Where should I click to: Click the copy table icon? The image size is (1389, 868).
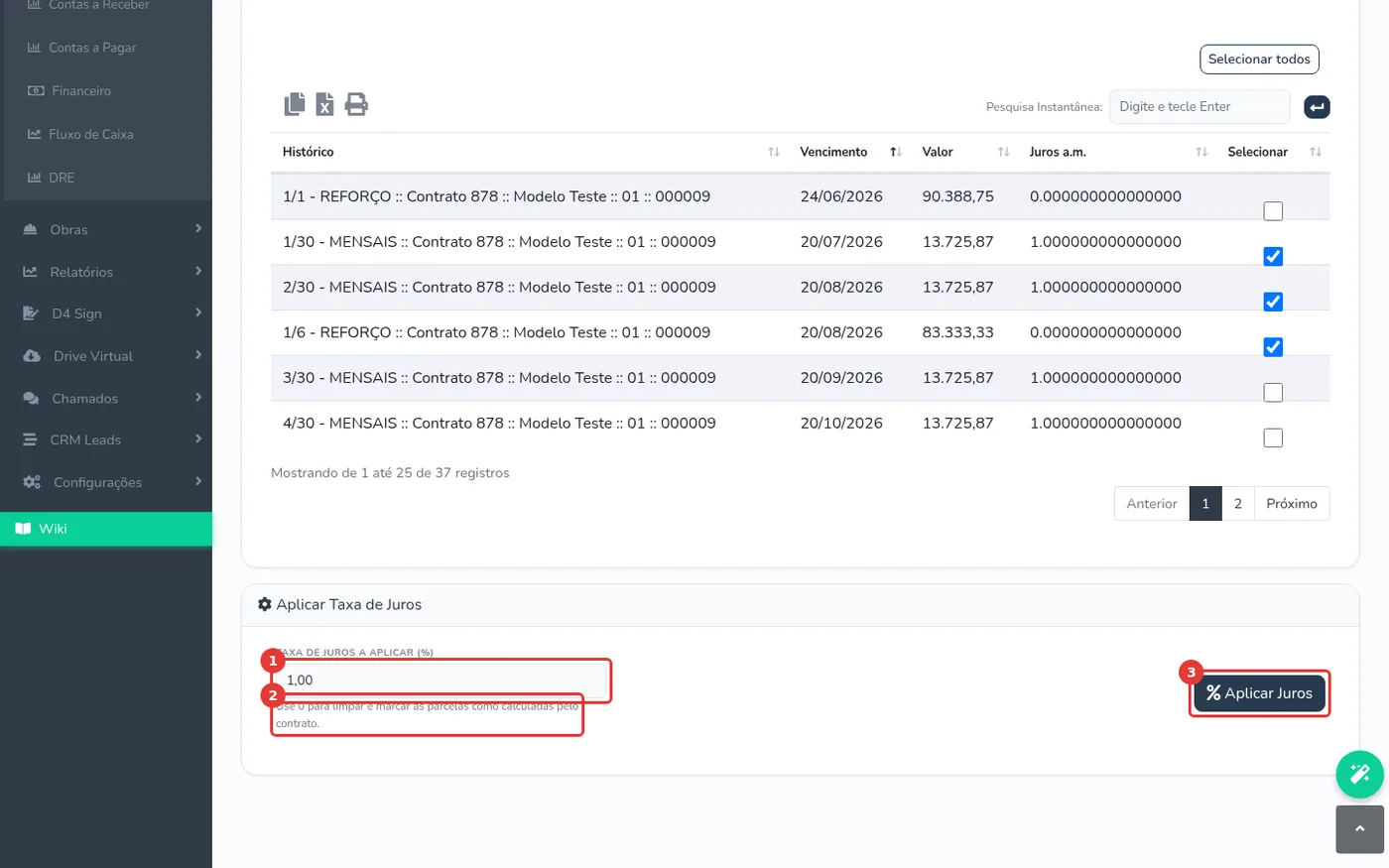click(x=295, y=104)
